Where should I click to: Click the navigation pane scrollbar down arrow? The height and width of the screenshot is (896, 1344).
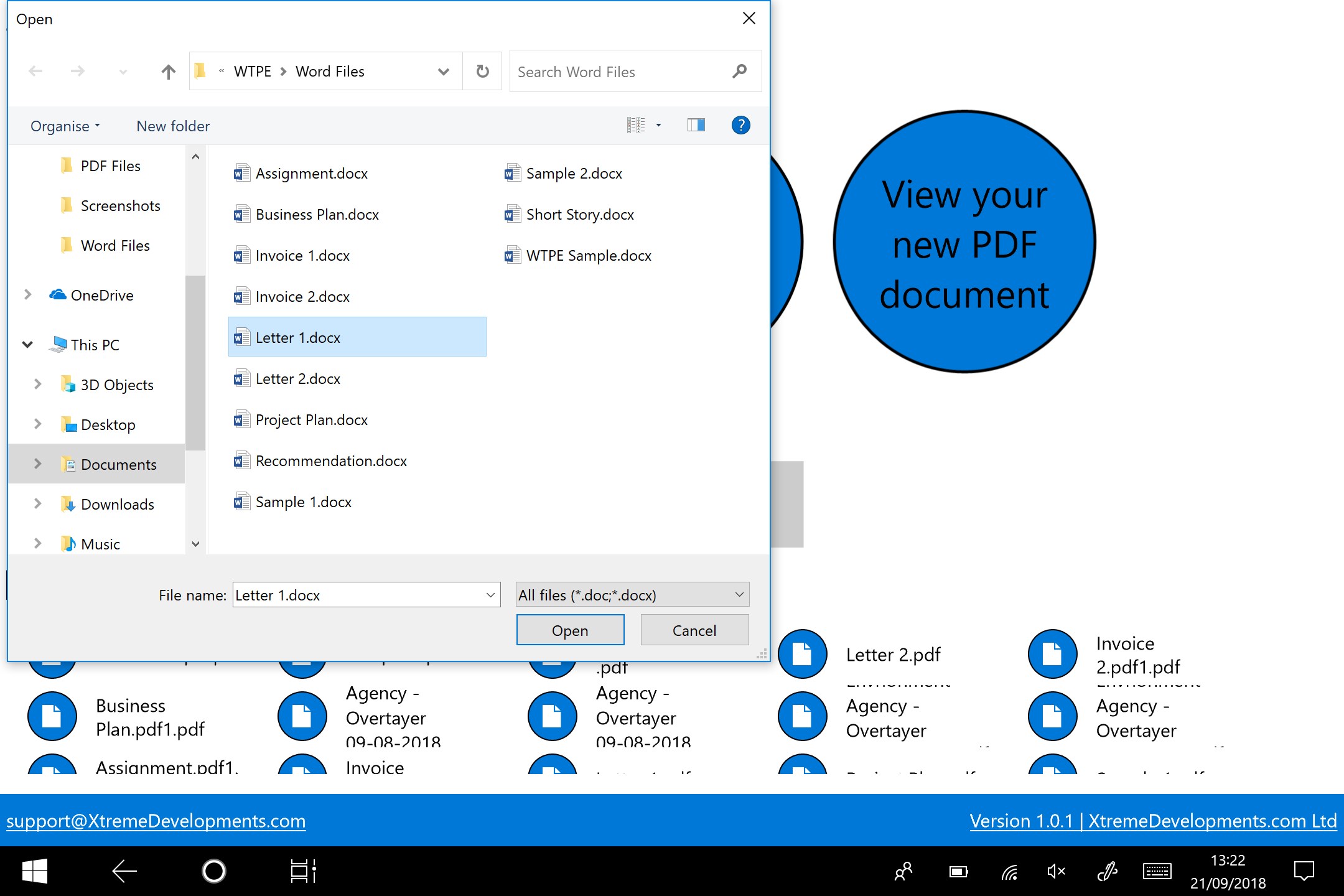[195, 544]
